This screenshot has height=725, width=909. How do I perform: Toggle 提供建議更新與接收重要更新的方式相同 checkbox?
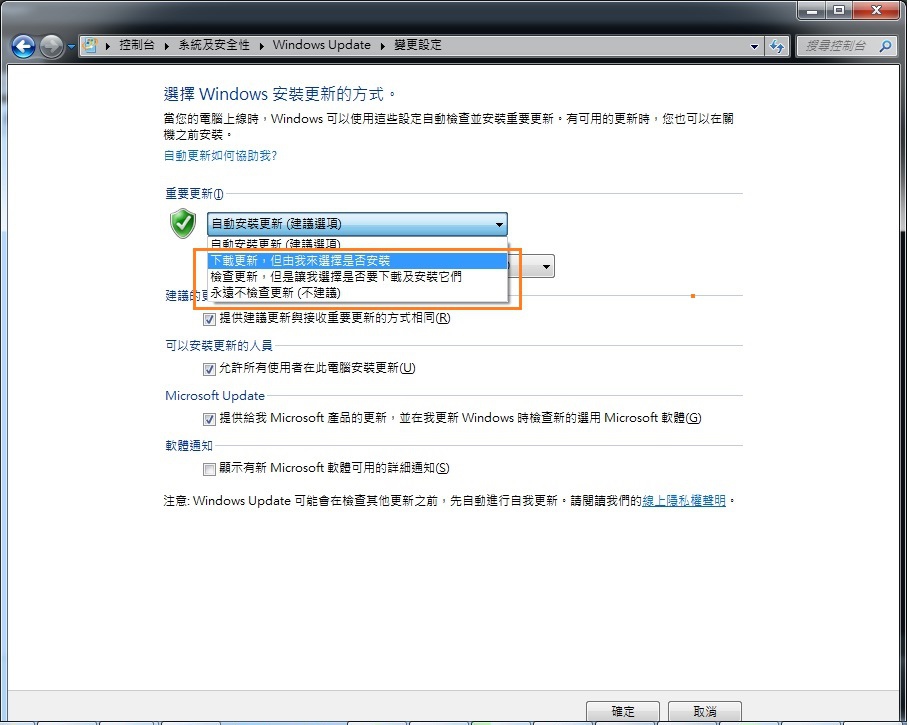pyautogui.click(x=209, y=319)
